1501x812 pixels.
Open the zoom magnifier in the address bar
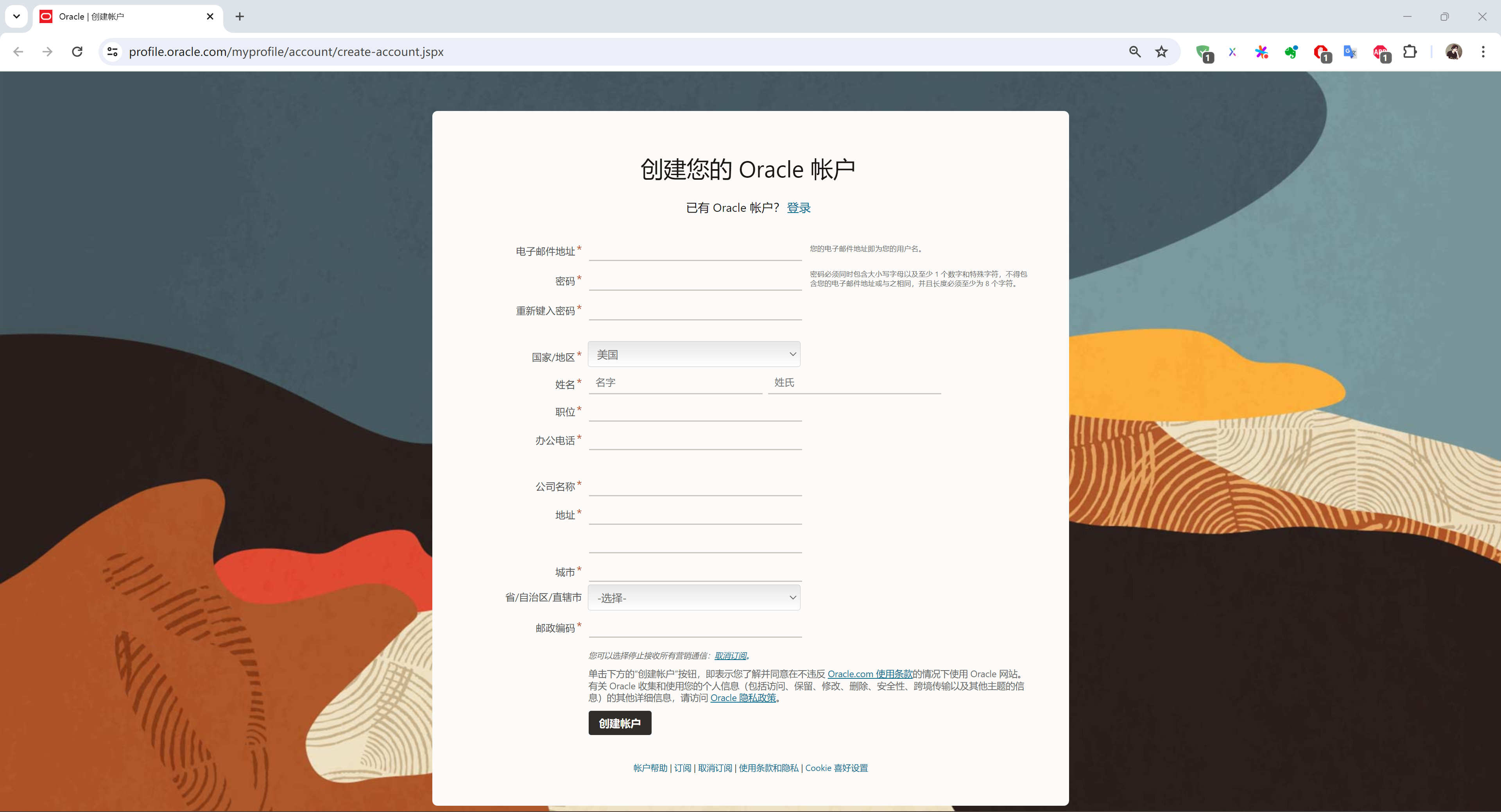coord(1134,52)
